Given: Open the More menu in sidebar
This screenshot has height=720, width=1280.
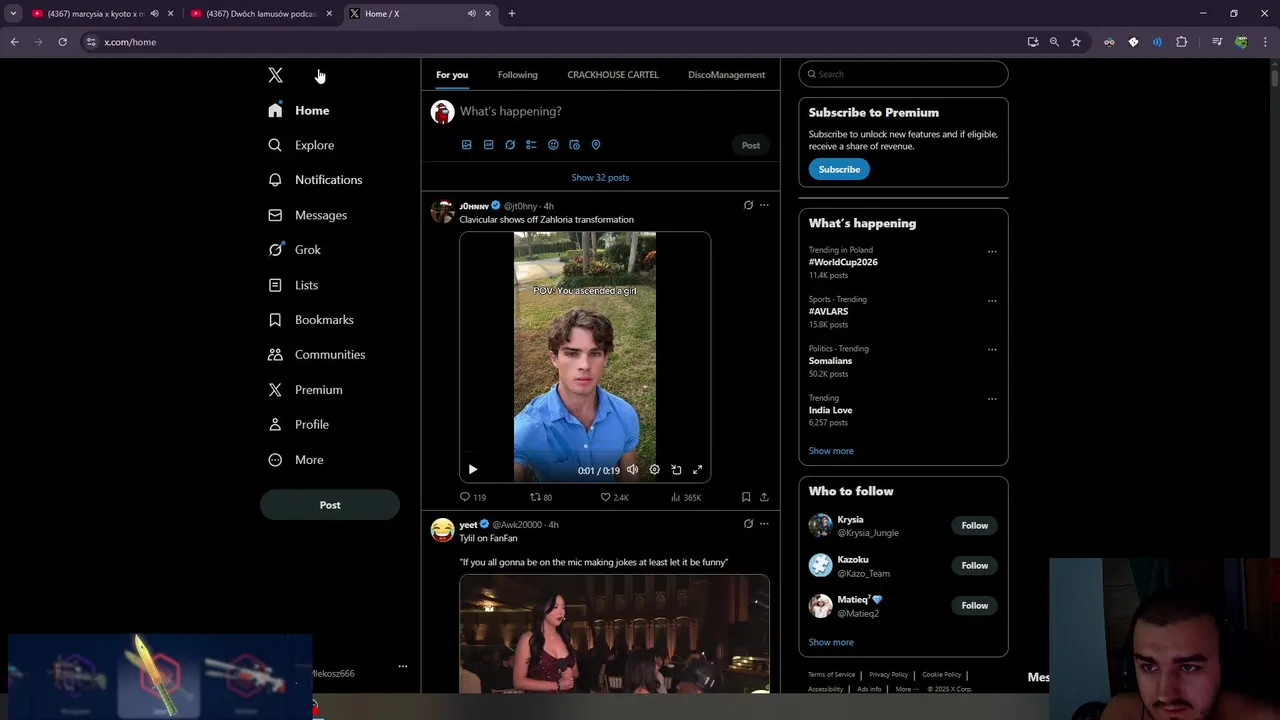Looking at the screenshot, I should click(x=295, y=460).
